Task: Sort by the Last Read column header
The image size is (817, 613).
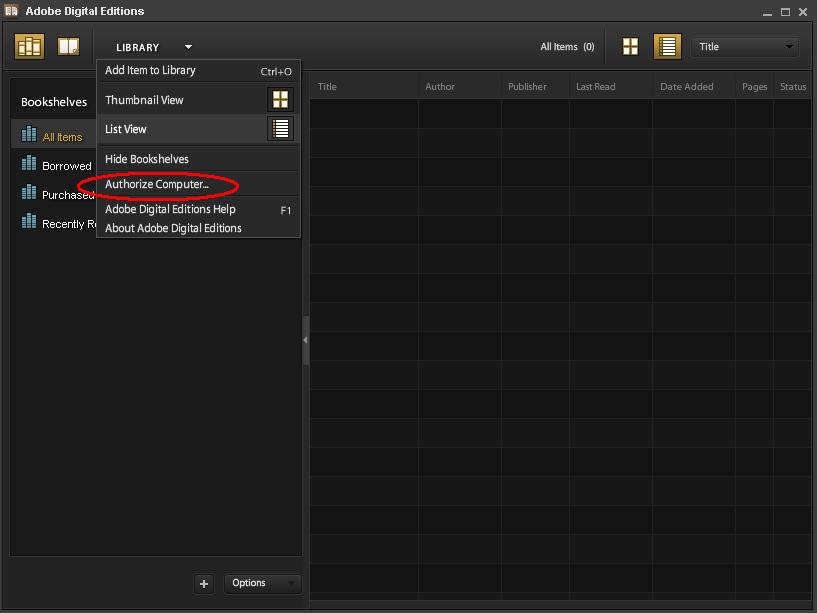Action: point(611,87)
